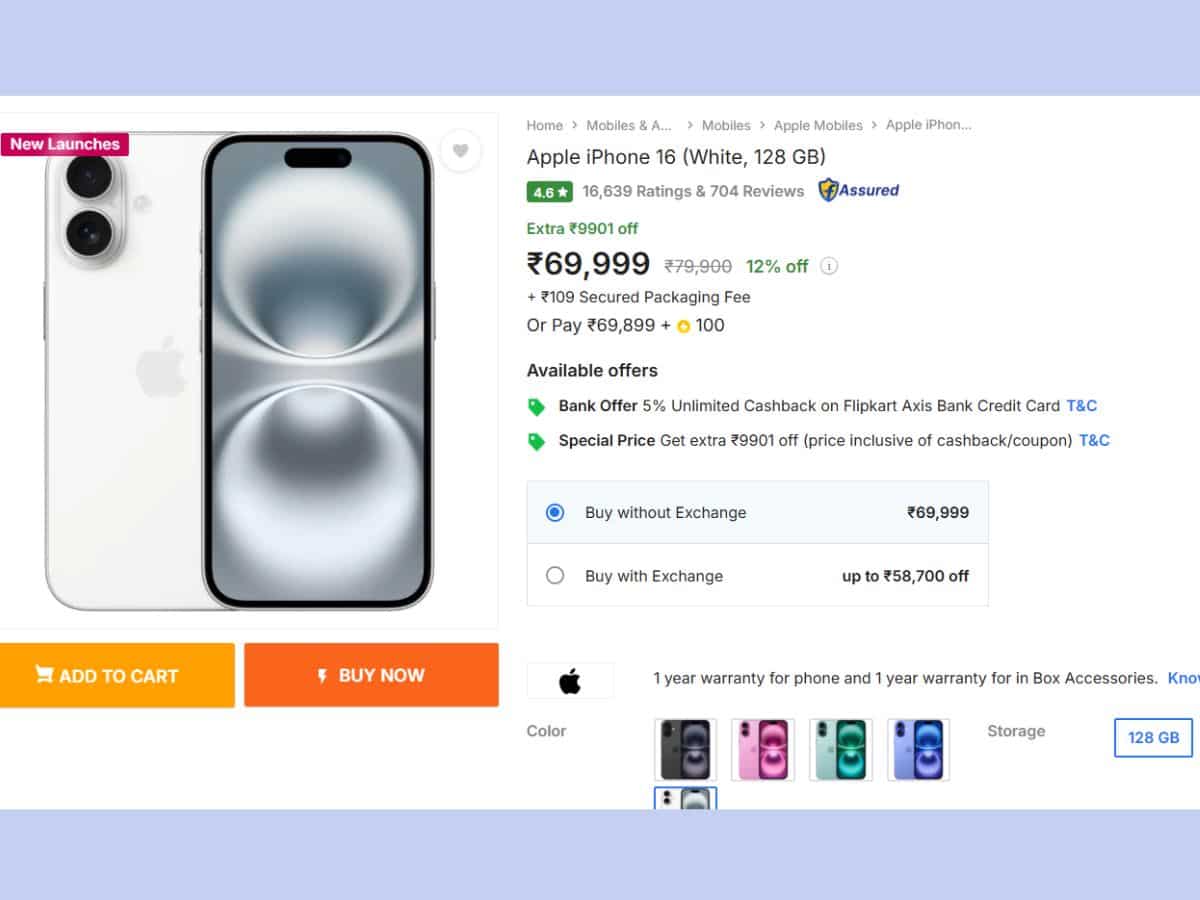The height and width of the screenshot is (900, 1200).
Task: Open T&C for the Bank Offer
Action: tap(1082, 406)
